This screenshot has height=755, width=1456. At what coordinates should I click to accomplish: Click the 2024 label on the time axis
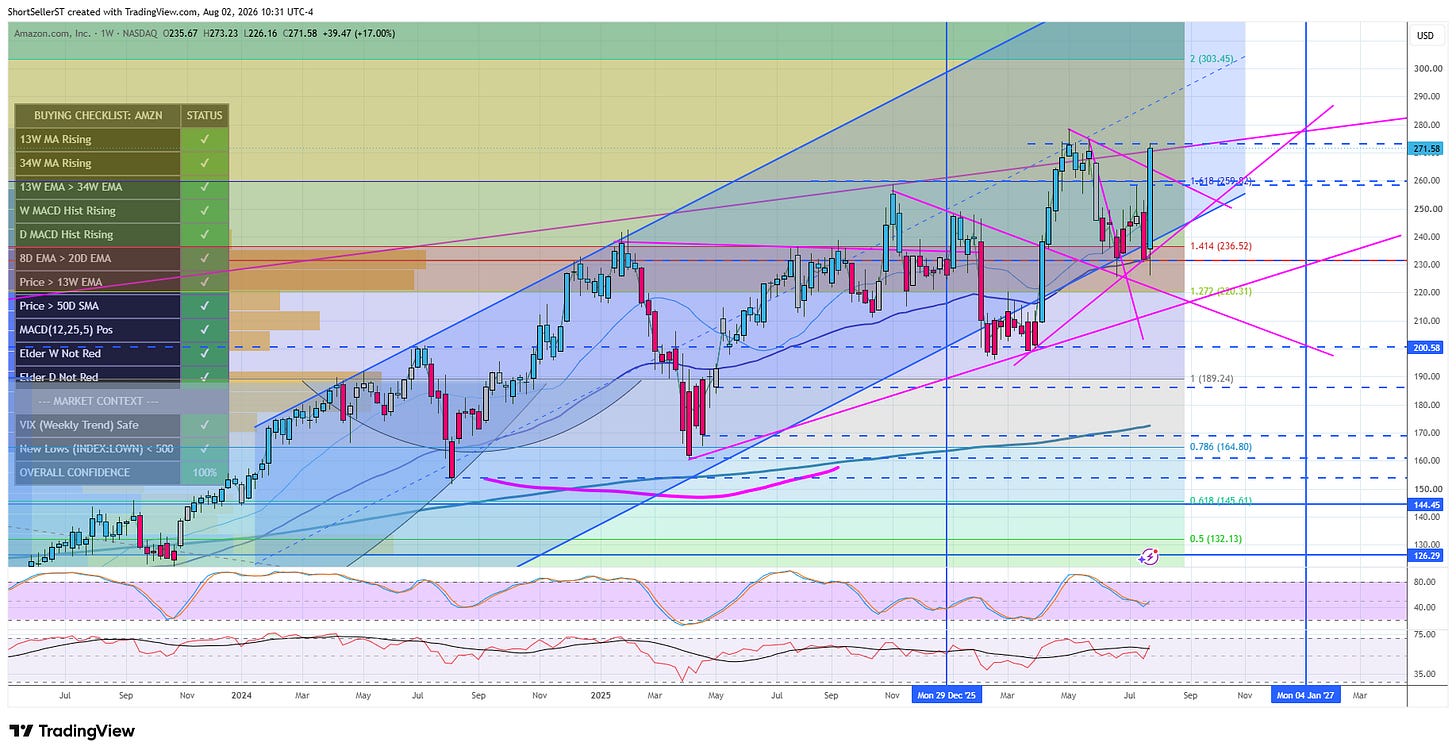[241, 693]
